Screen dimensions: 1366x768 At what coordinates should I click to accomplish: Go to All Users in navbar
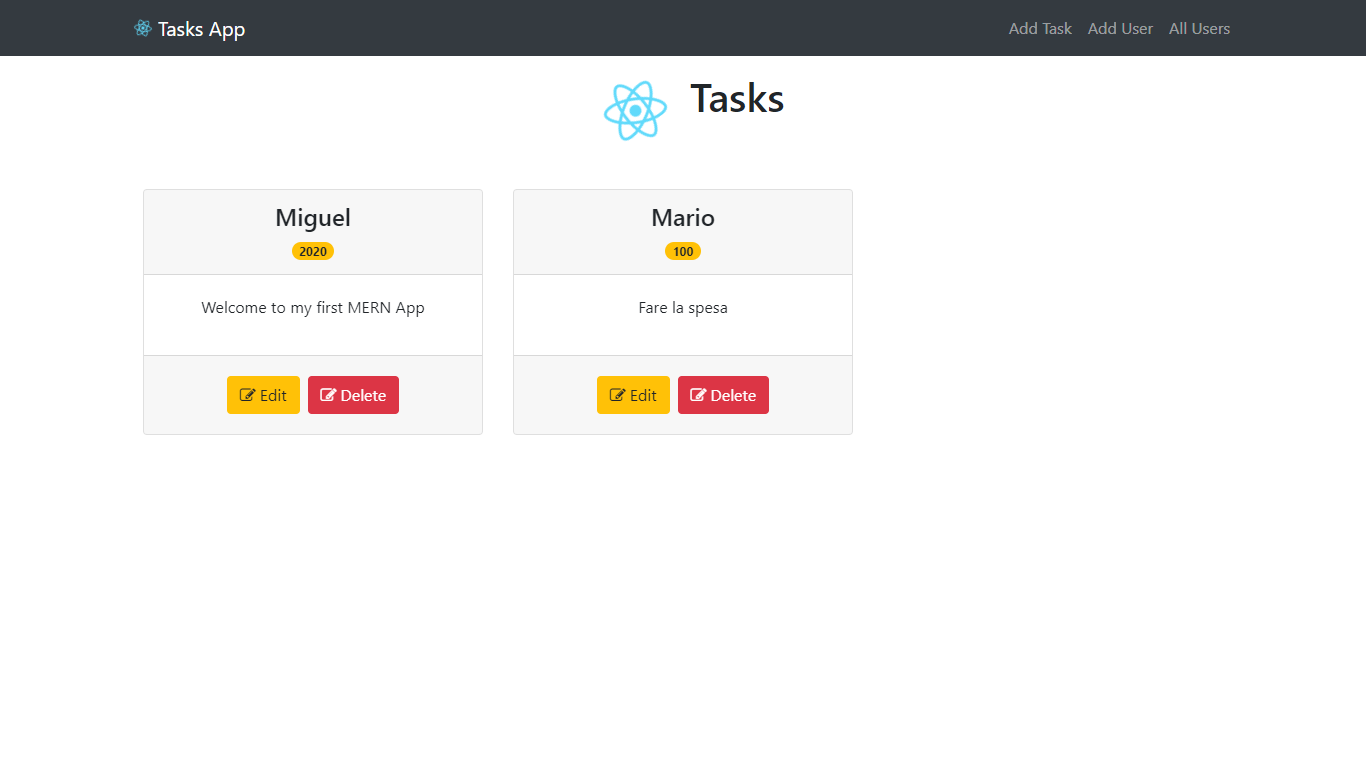1199,29
